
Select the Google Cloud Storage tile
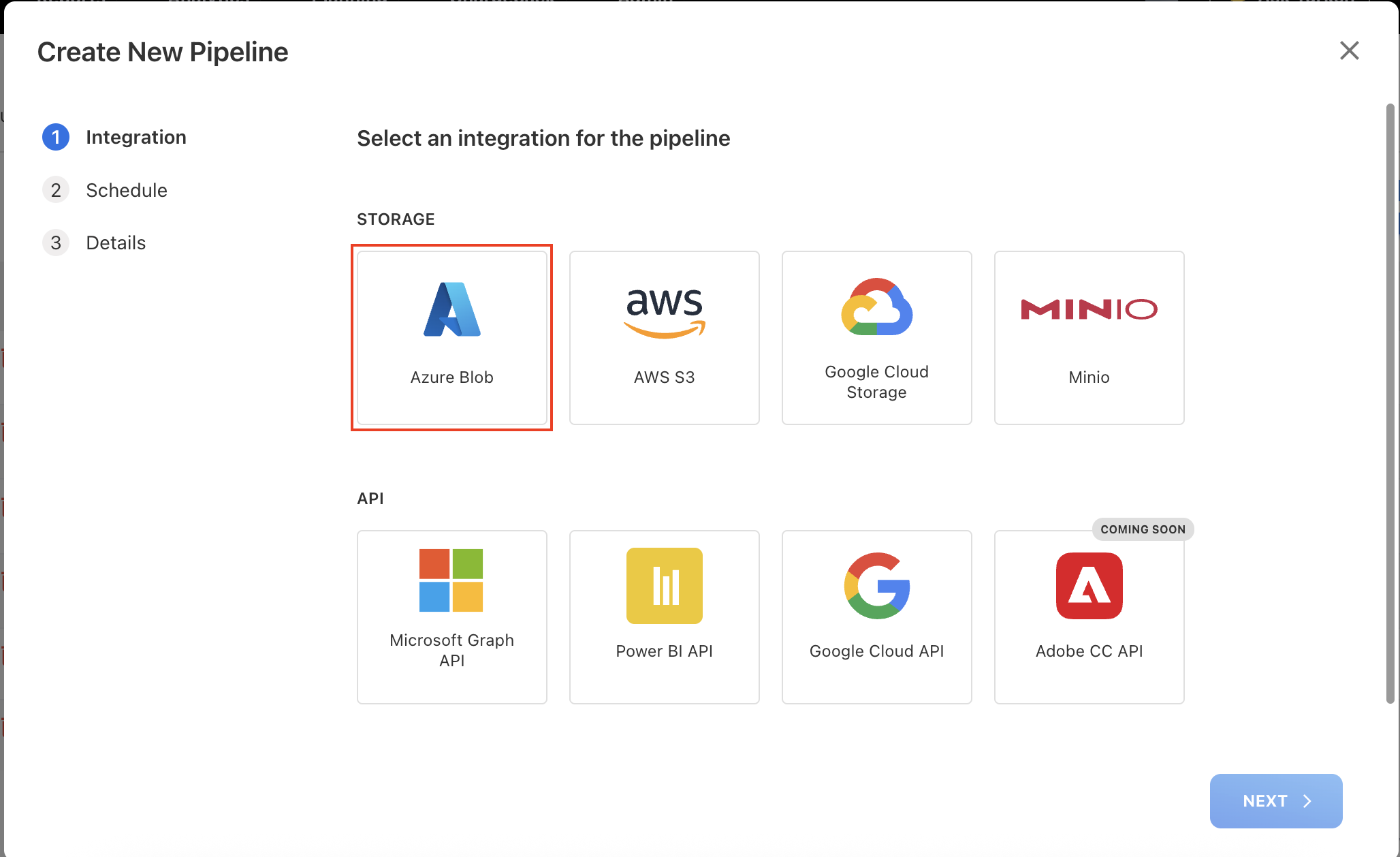click(876, 337)
